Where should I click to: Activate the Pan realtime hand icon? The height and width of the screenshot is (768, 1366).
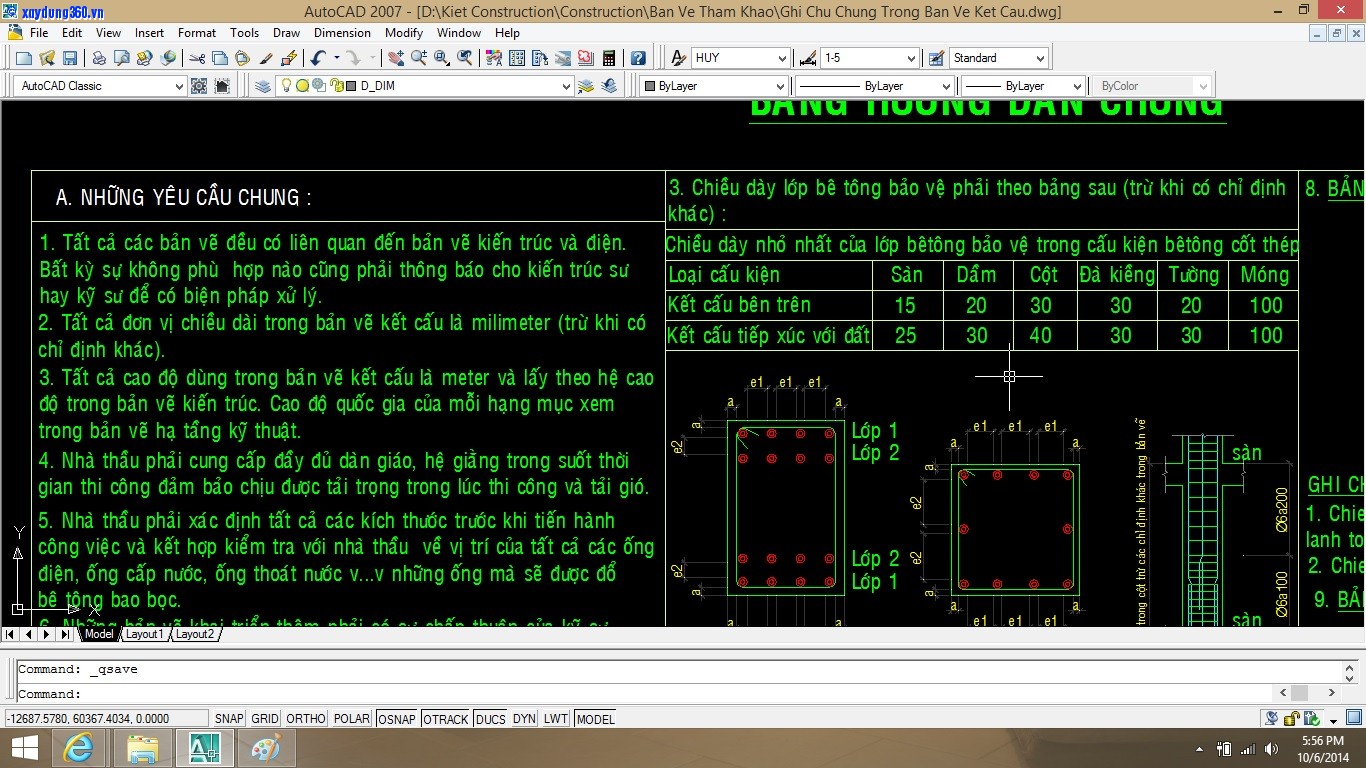(396, 58)
